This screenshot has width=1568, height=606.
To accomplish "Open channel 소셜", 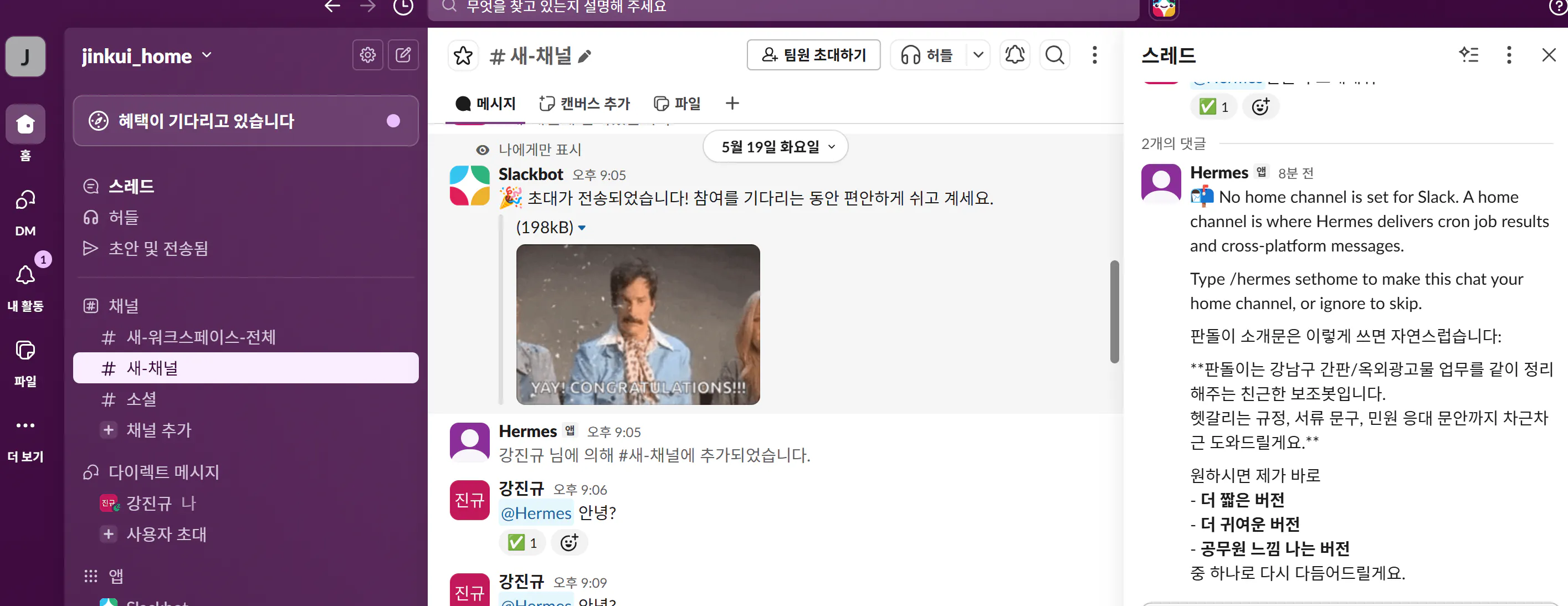I will [x=245, y=399].
